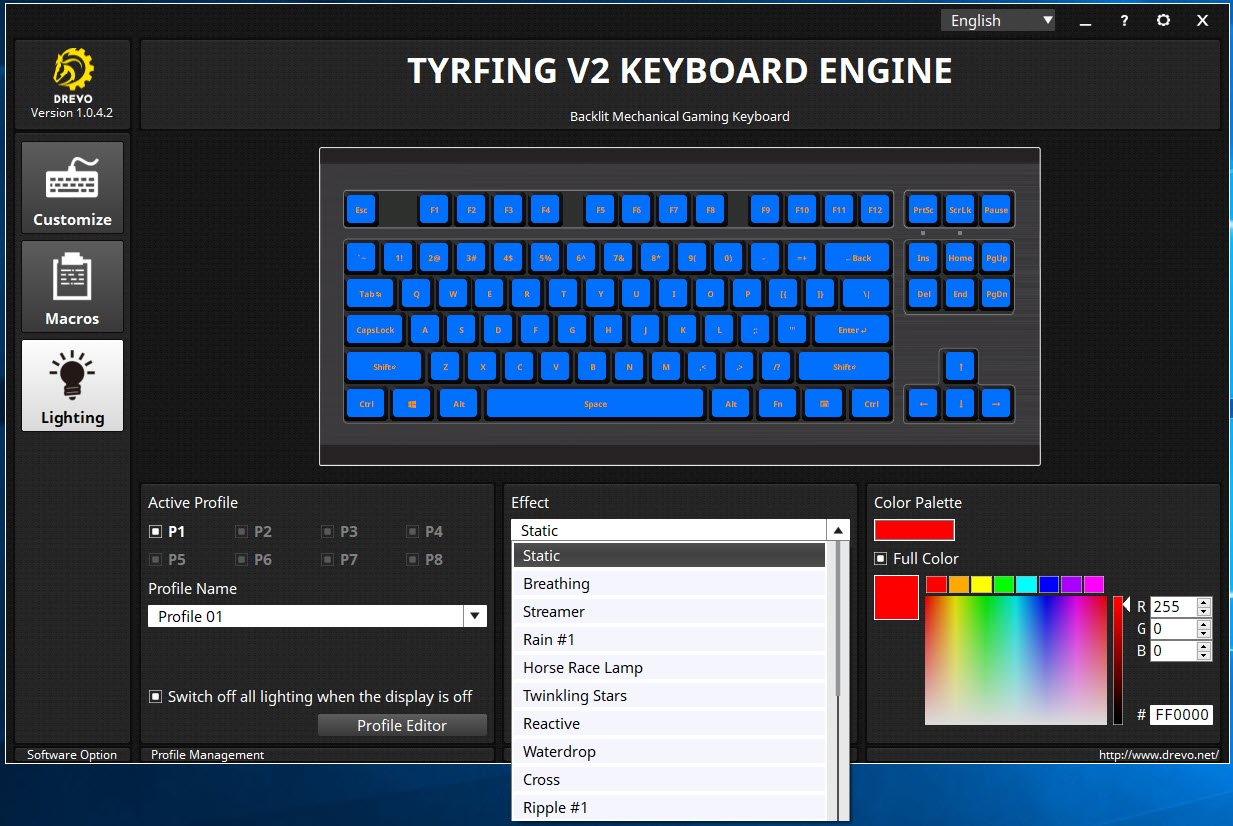The image size is (1233, 826).
Task: Select the down arrow key
Action: pyautogui.click(x=960, y=404)
